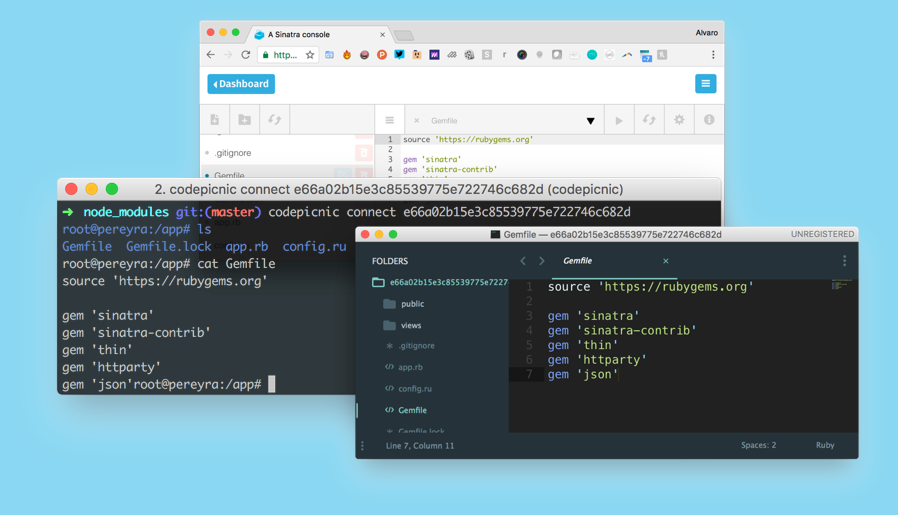This screenshot has height=515, width=898.
Task: Expand the open-files dropdown triangle
Action: point(590,121)
